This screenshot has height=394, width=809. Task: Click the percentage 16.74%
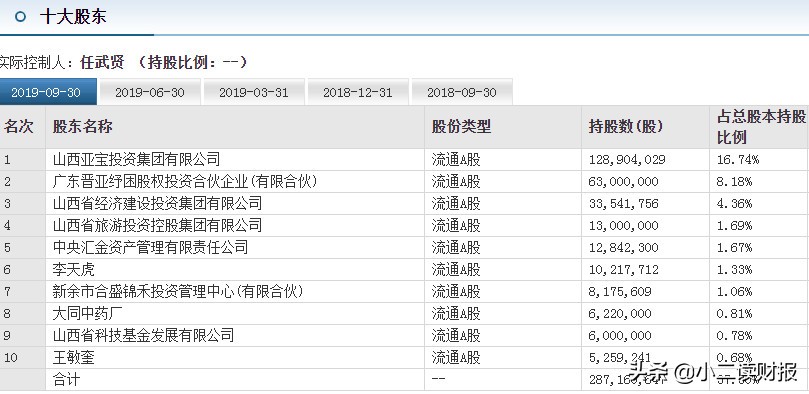[738, 160]
